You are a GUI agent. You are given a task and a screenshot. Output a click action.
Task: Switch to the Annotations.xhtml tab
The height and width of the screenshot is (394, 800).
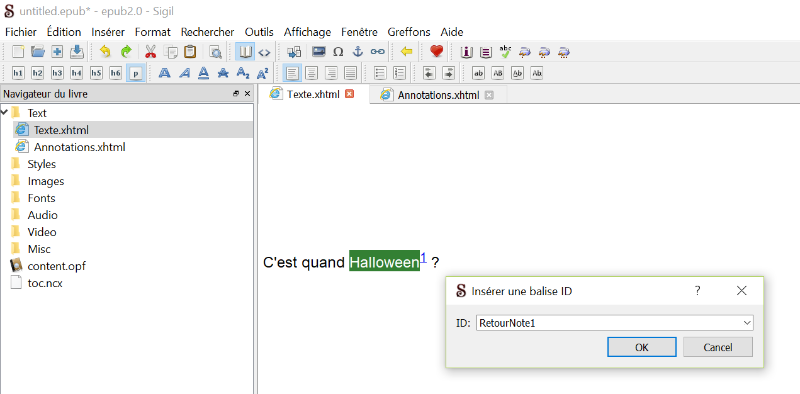[438, 95]
